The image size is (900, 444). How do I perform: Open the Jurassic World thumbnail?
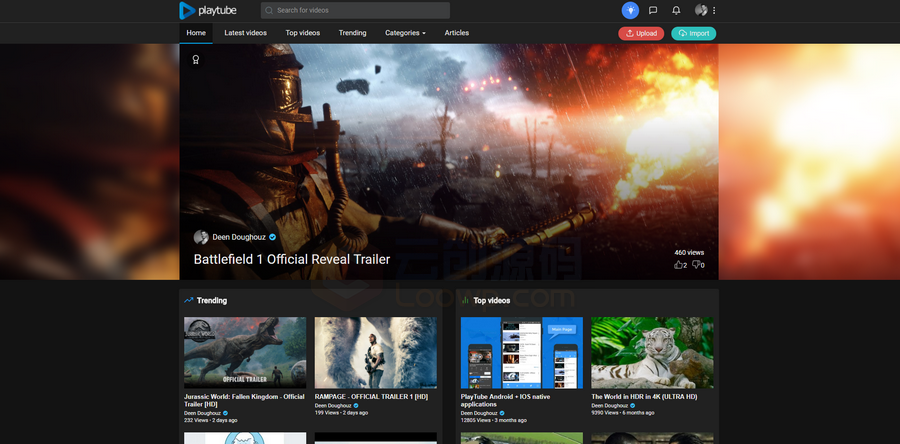click(x=245, y=353)
